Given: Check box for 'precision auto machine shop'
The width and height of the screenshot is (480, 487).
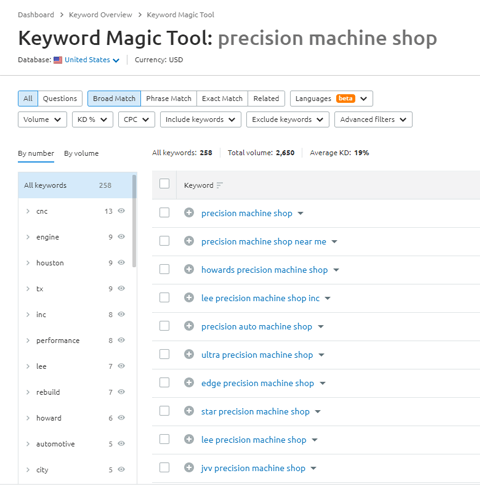Looking at the screenshot, I should [164, 326].
